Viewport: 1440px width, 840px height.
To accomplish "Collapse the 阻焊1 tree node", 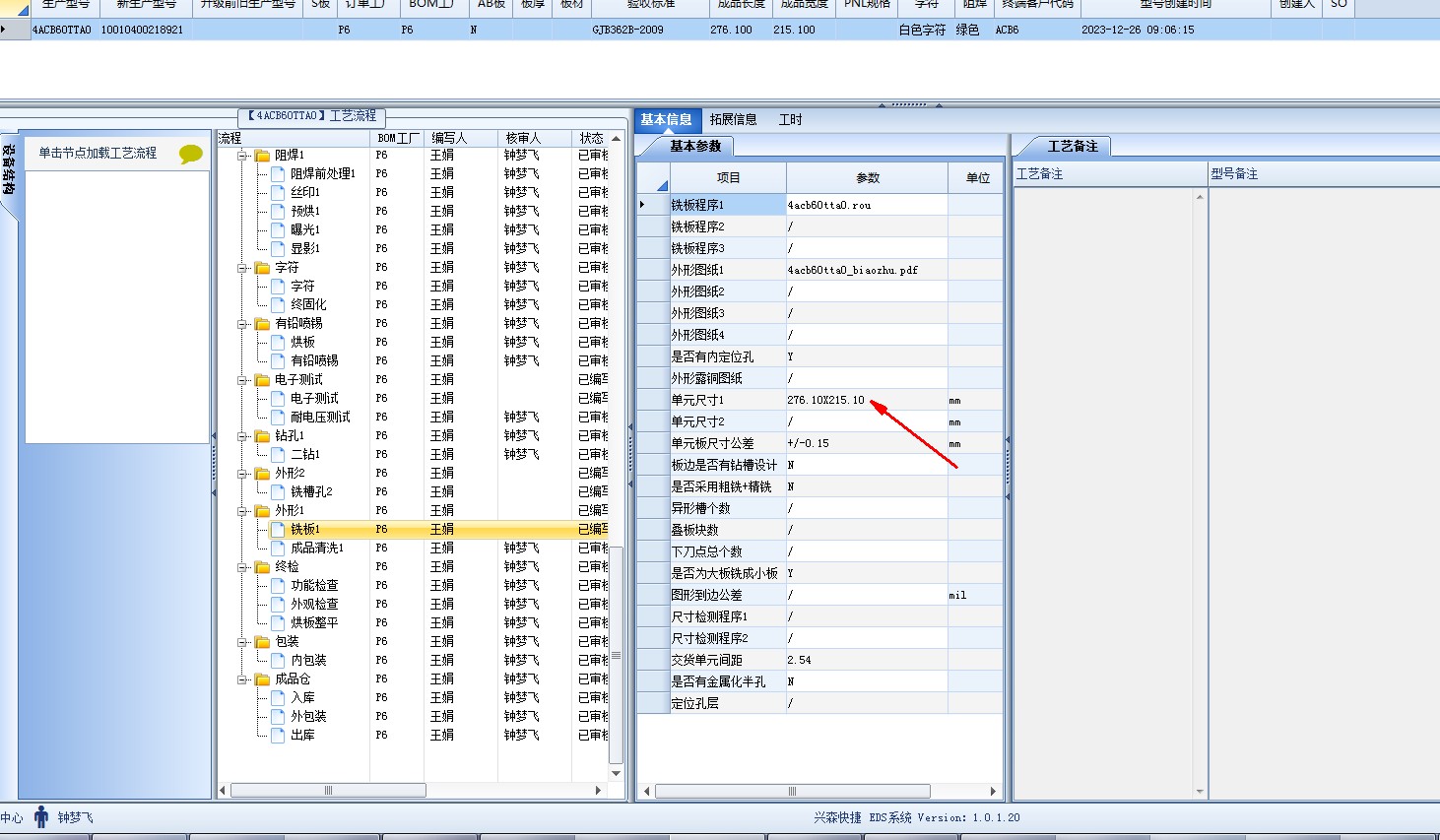I will click(242, 156).
